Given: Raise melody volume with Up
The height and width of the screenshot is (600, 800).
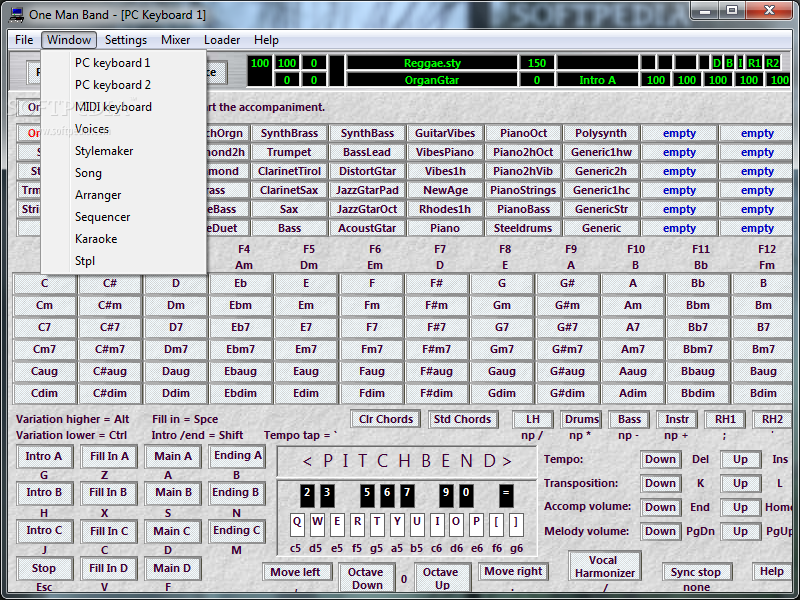Looking at the screenshot, I should pyautogui.click(x=740, y=531).
